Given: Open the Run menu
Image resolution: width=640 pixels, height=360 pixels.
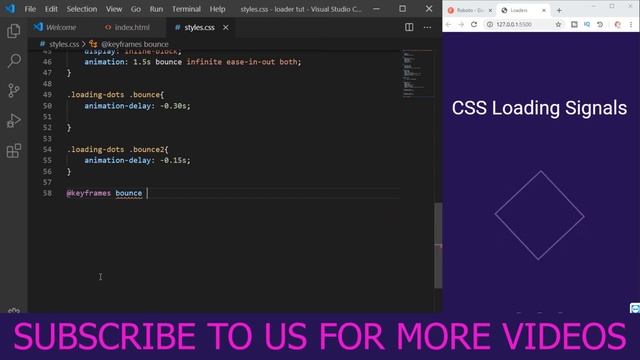Looking at the screenshot, I should point(156,9).
